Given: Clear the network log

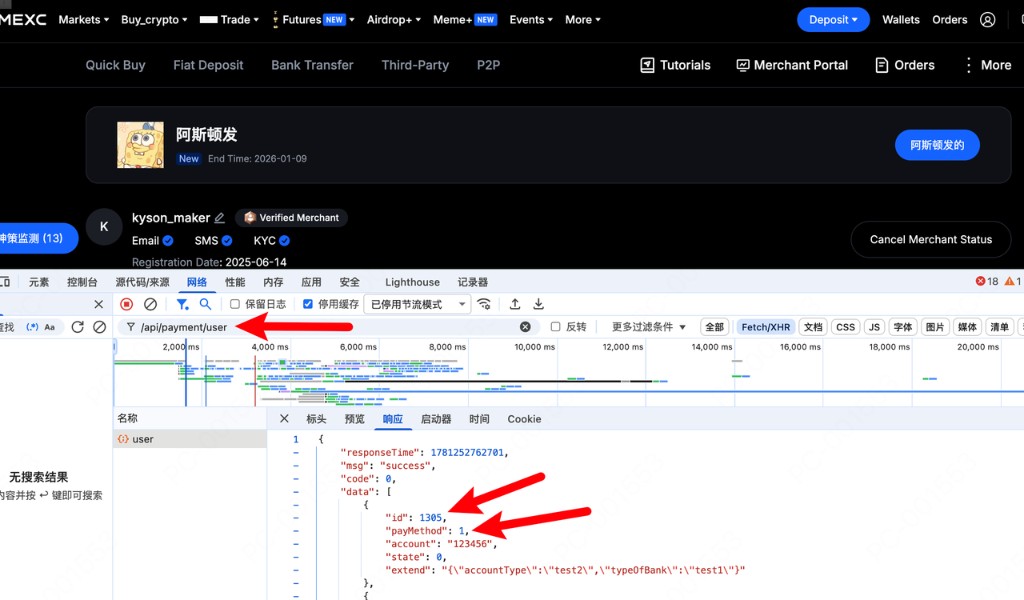Looking at the screenshot, I should [x=150, y=304].
